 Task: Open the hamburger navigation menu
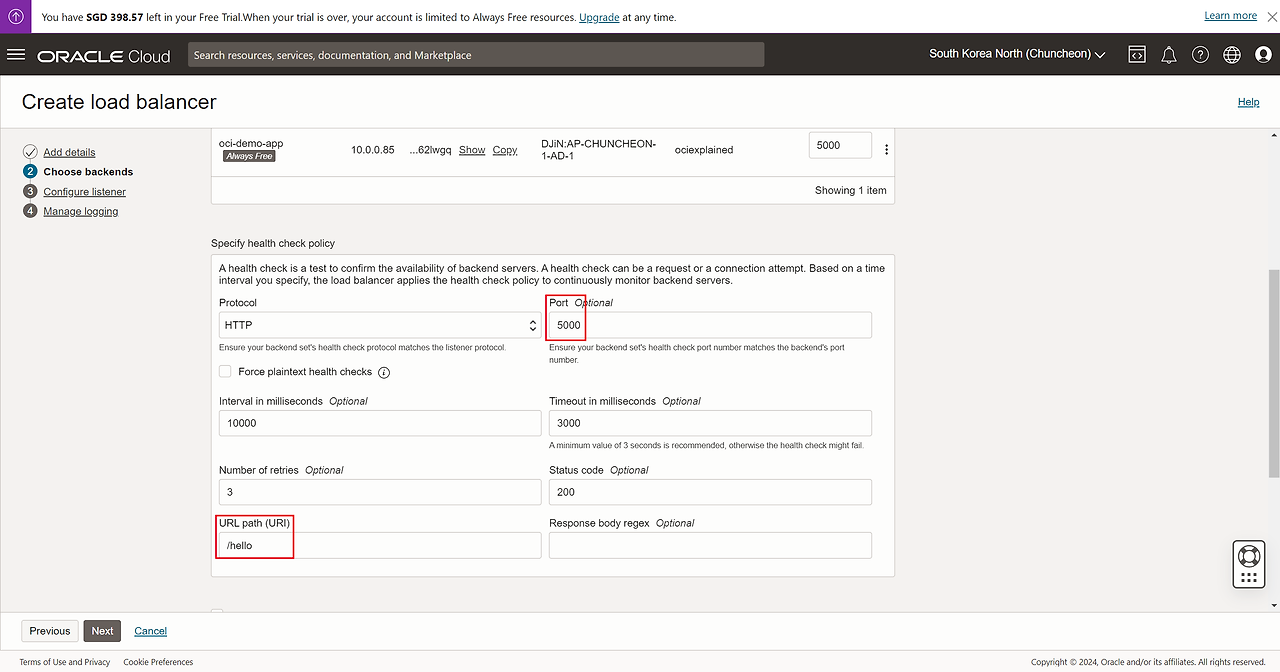(16, 55)
